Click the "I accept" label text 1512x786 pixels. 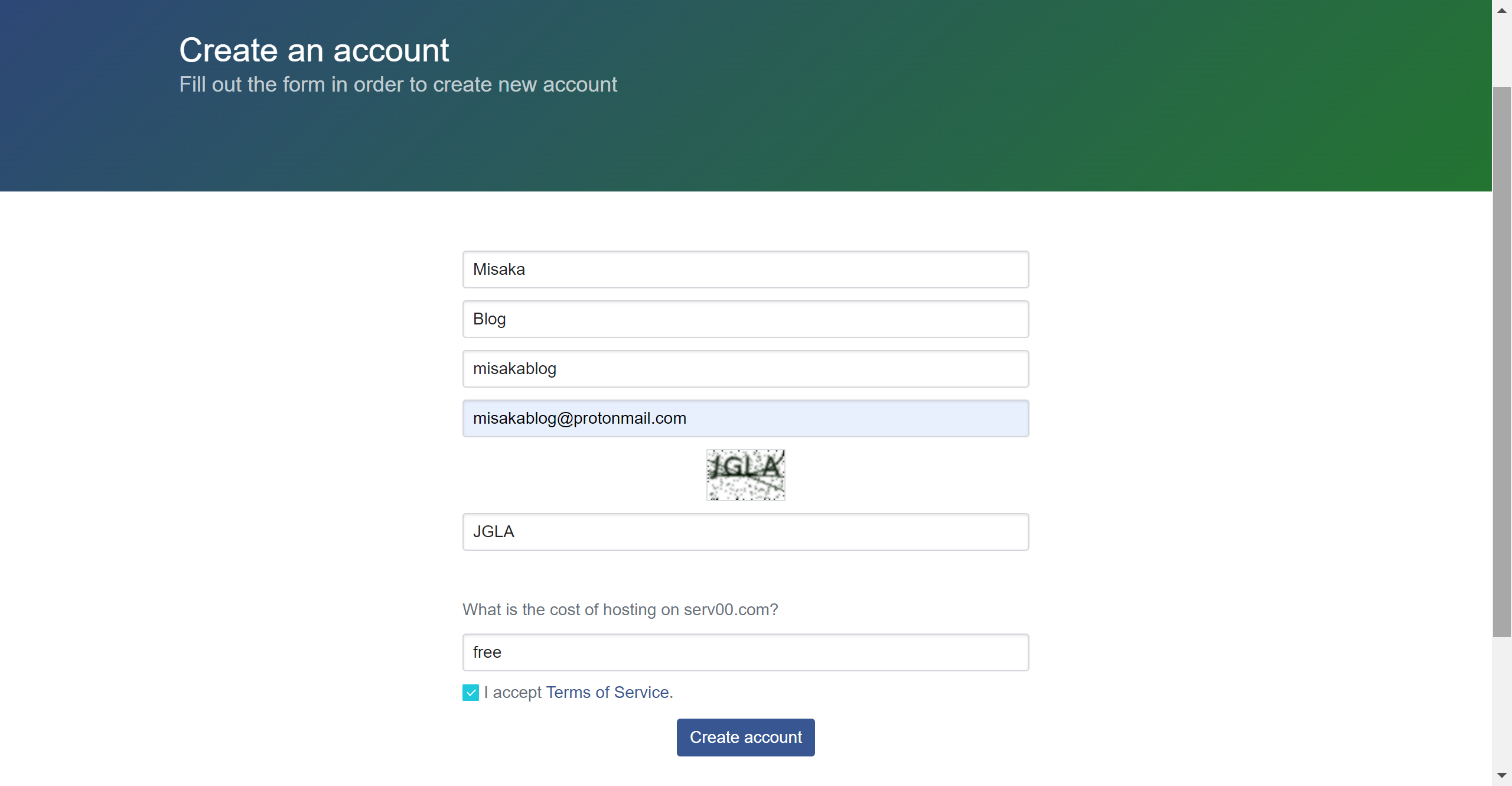click(513, 693)
